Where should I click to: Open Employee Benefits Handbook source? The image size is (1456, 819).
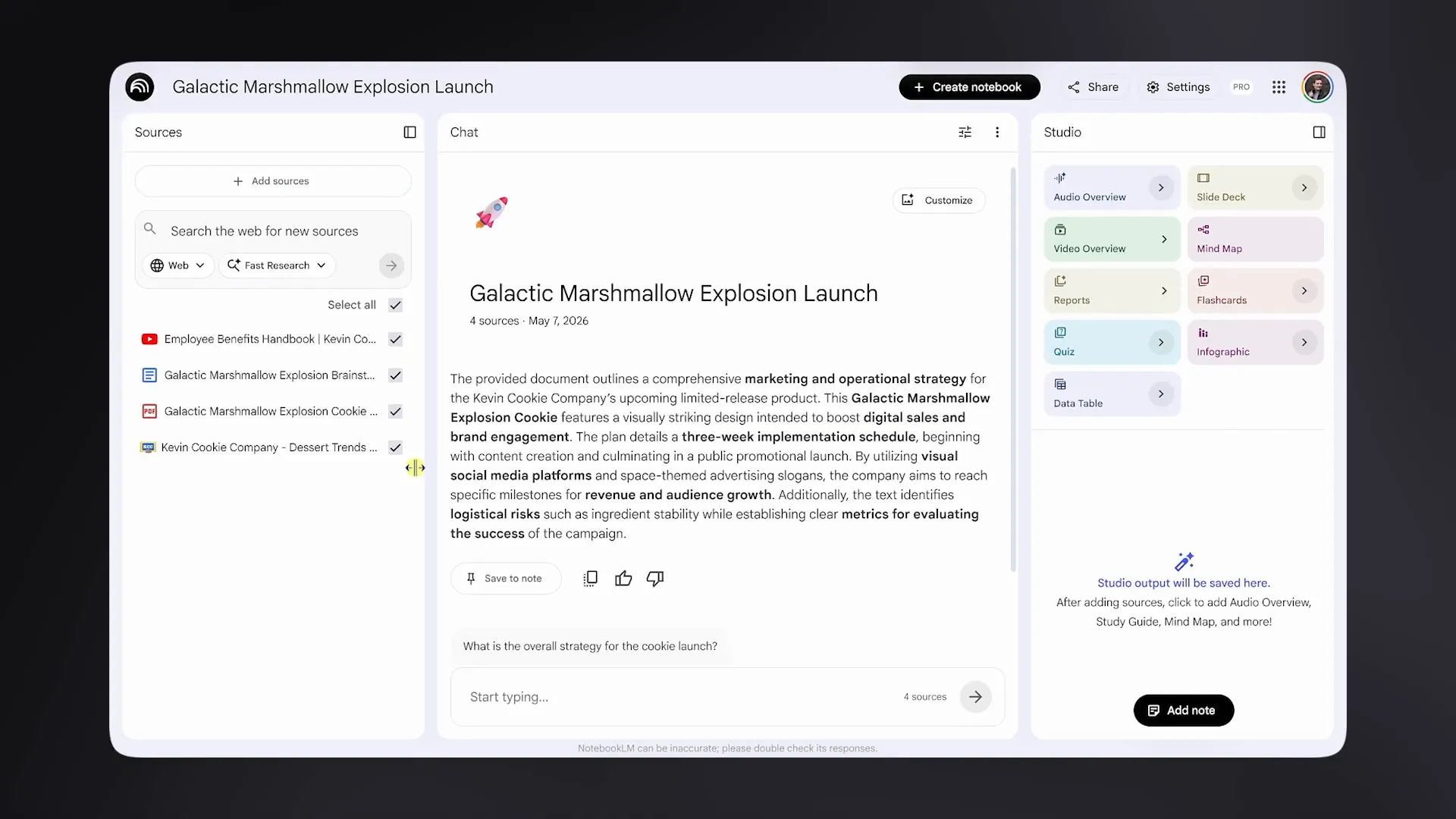(x=270, y=339)
